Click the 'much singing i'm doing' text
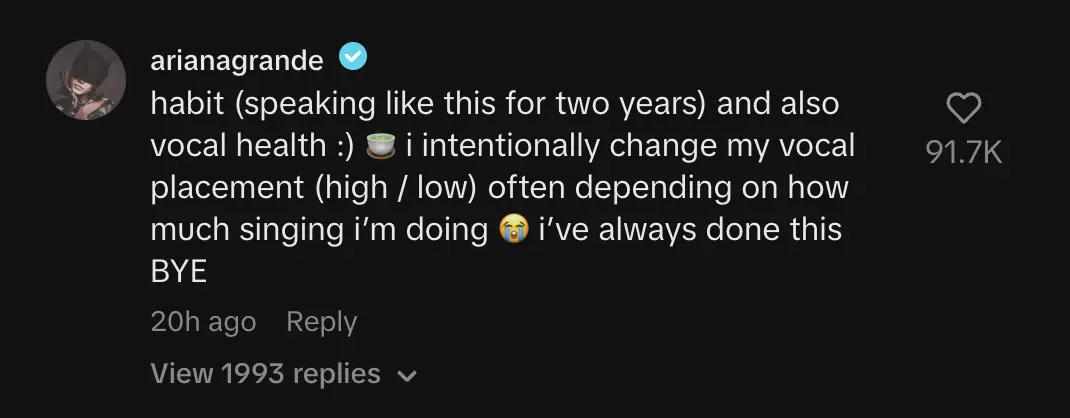The width and height of the screenshot is (1070, 418). [x=318, y=230]
